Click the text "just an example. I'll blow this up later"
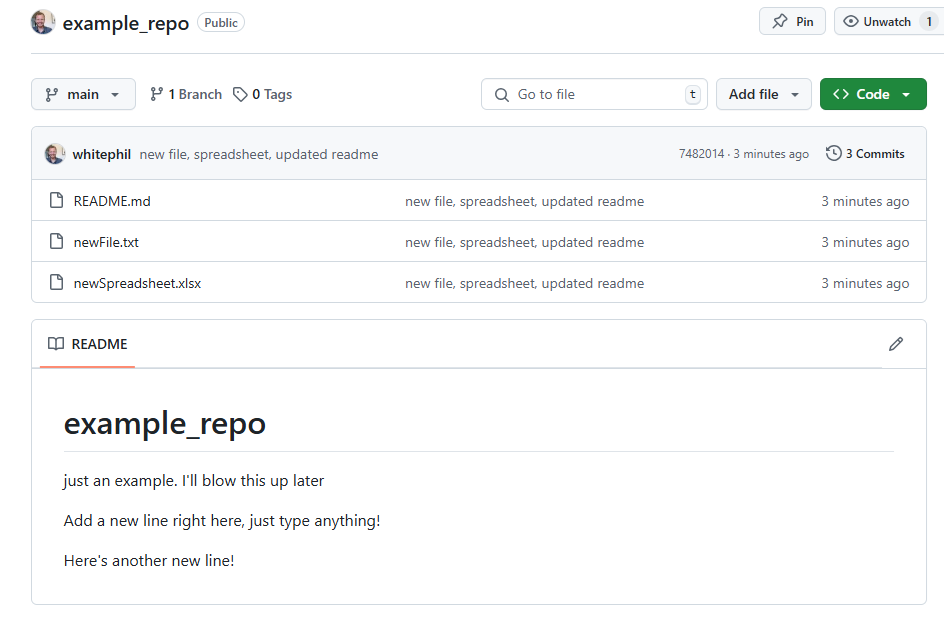Image resolution: width=944 pixels, height=623 pixels. [x=194, y=480]
